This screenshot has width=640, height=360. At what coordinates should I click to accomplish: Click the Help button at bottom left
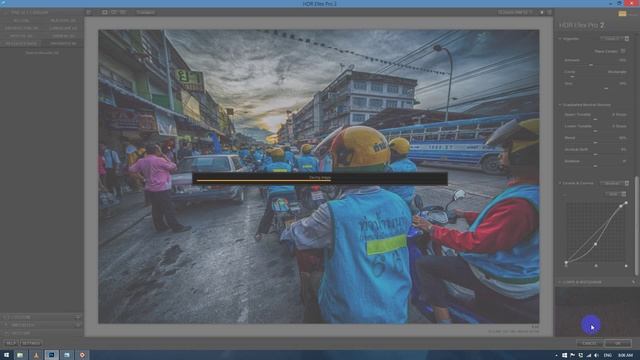[x=11, y=343]
